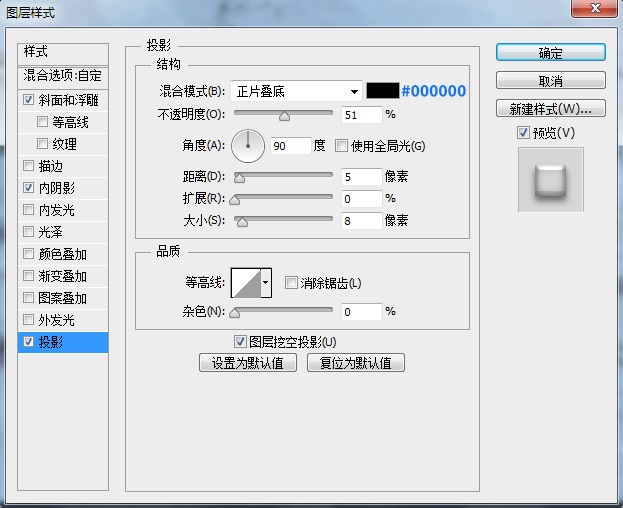623x508 pixels.
Task: Uncheck the 投影 style checkbox
Action: tap(28, 342)
